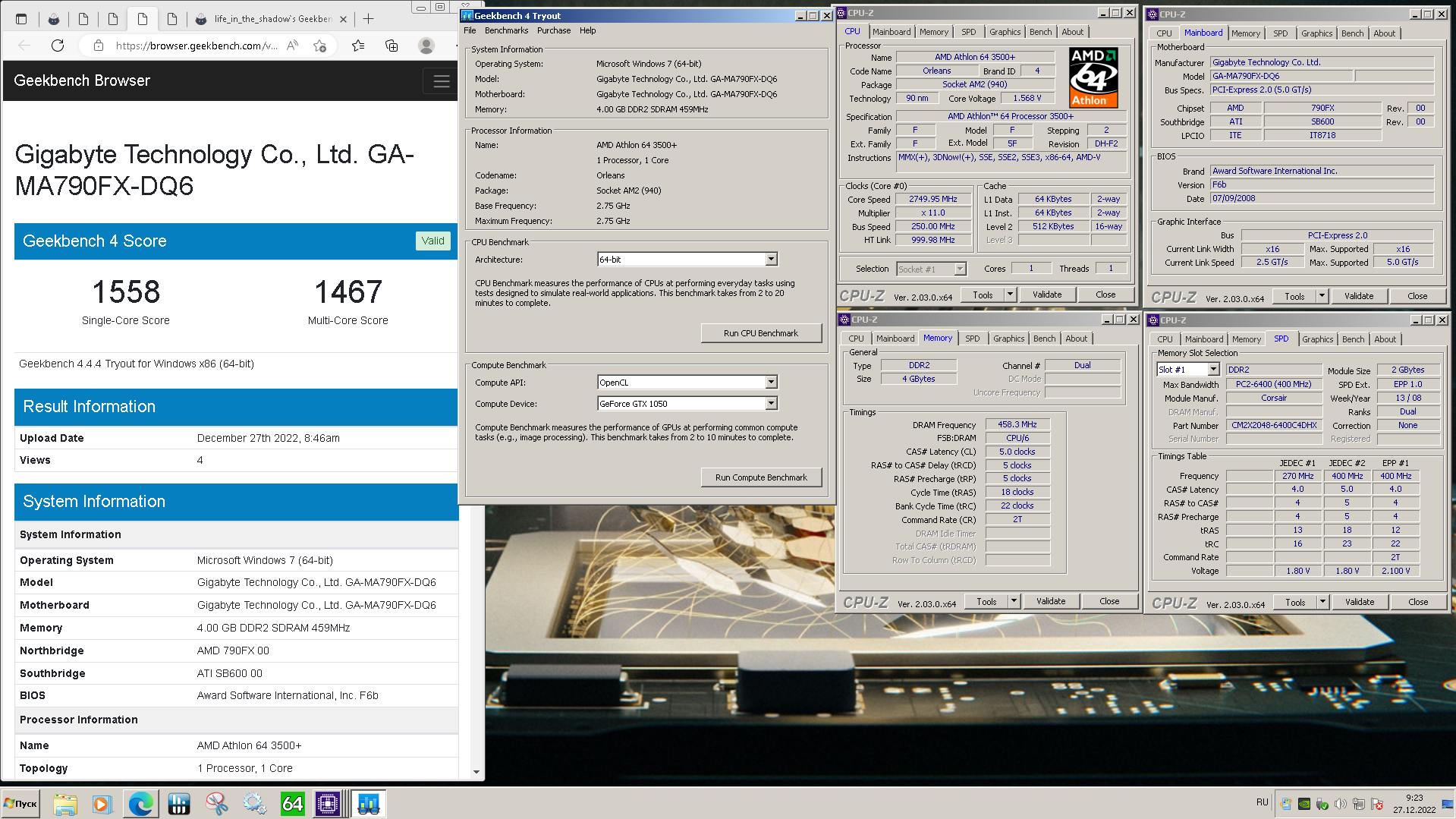Open memory Slot #1 dropdown in SPD
Image resolution: width=1456 pixels, height=819 pixels.
coord(1213,370)
